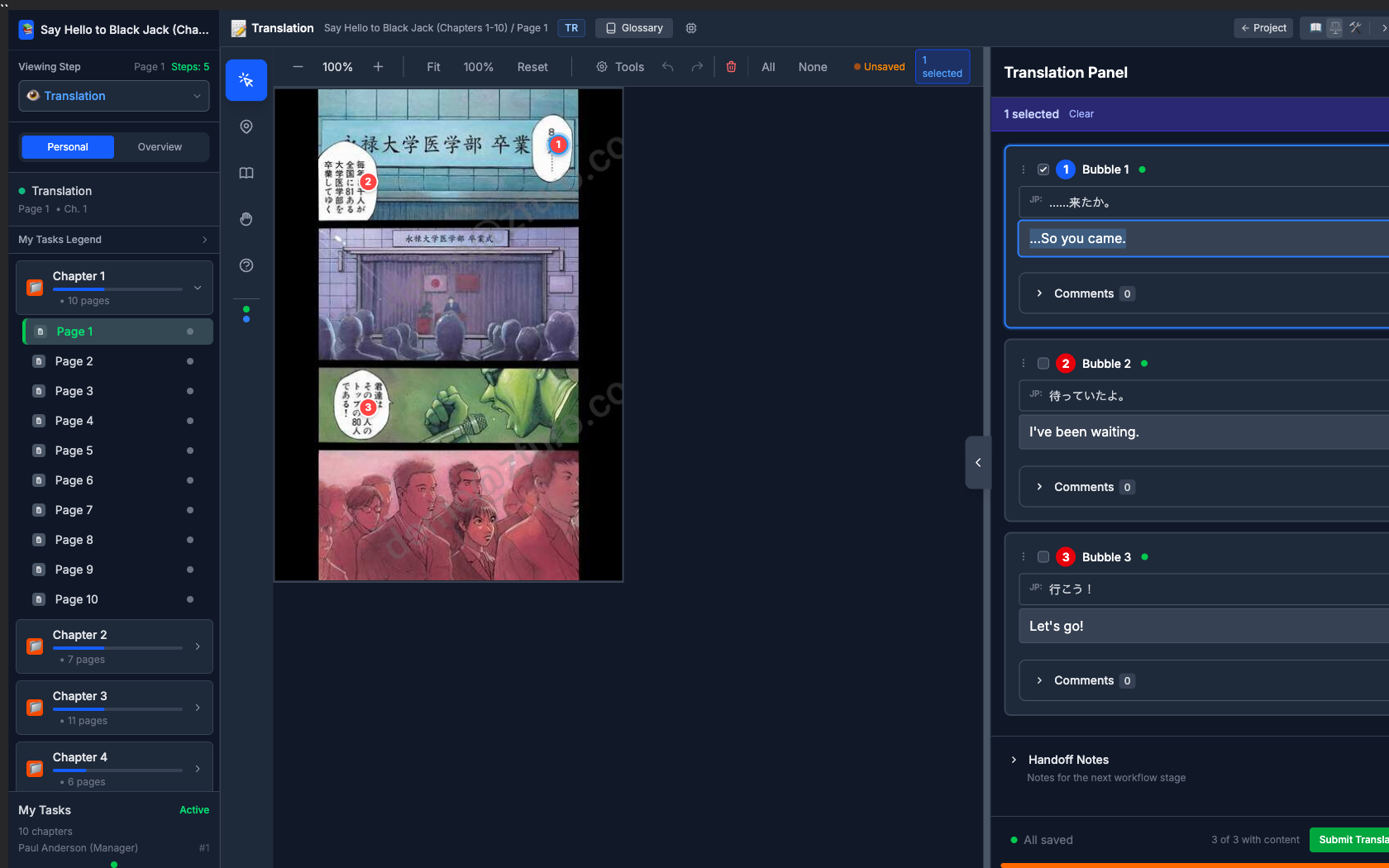Image resolution: width=1389 pixels, height=868 pixels.
Task: Click the hammer and wrench icon
Action: 1355,28
